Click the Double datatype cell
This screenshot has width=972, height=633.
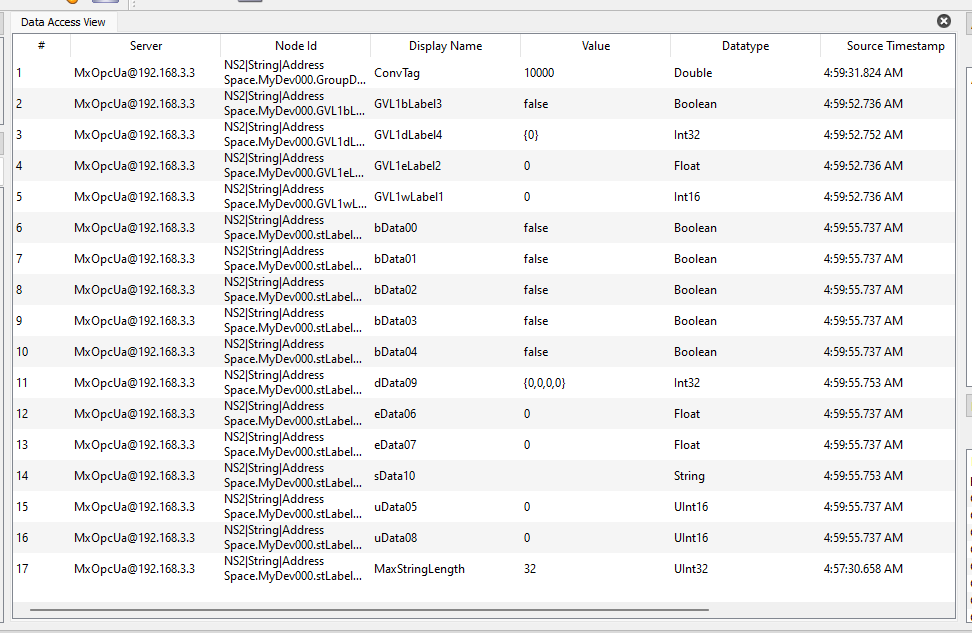tap(692, 73)
